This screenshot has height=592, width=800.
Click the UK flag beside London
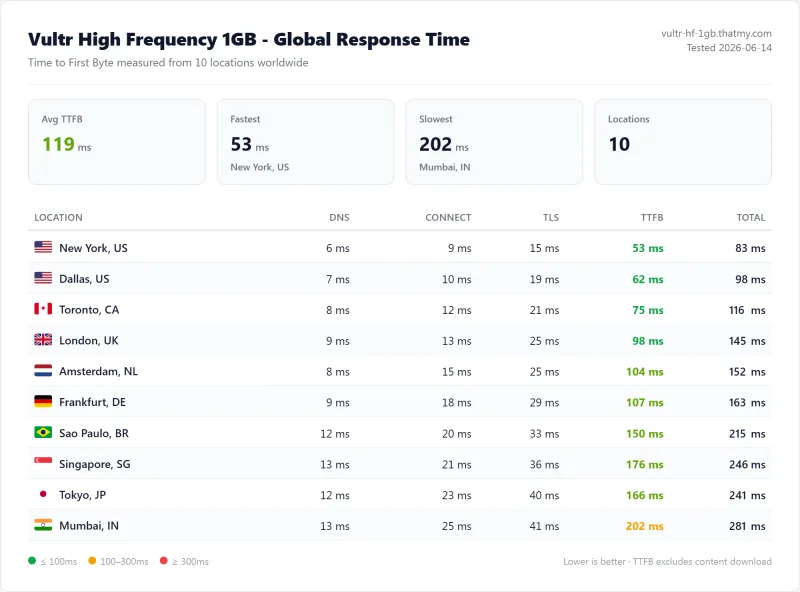point(43,340)
